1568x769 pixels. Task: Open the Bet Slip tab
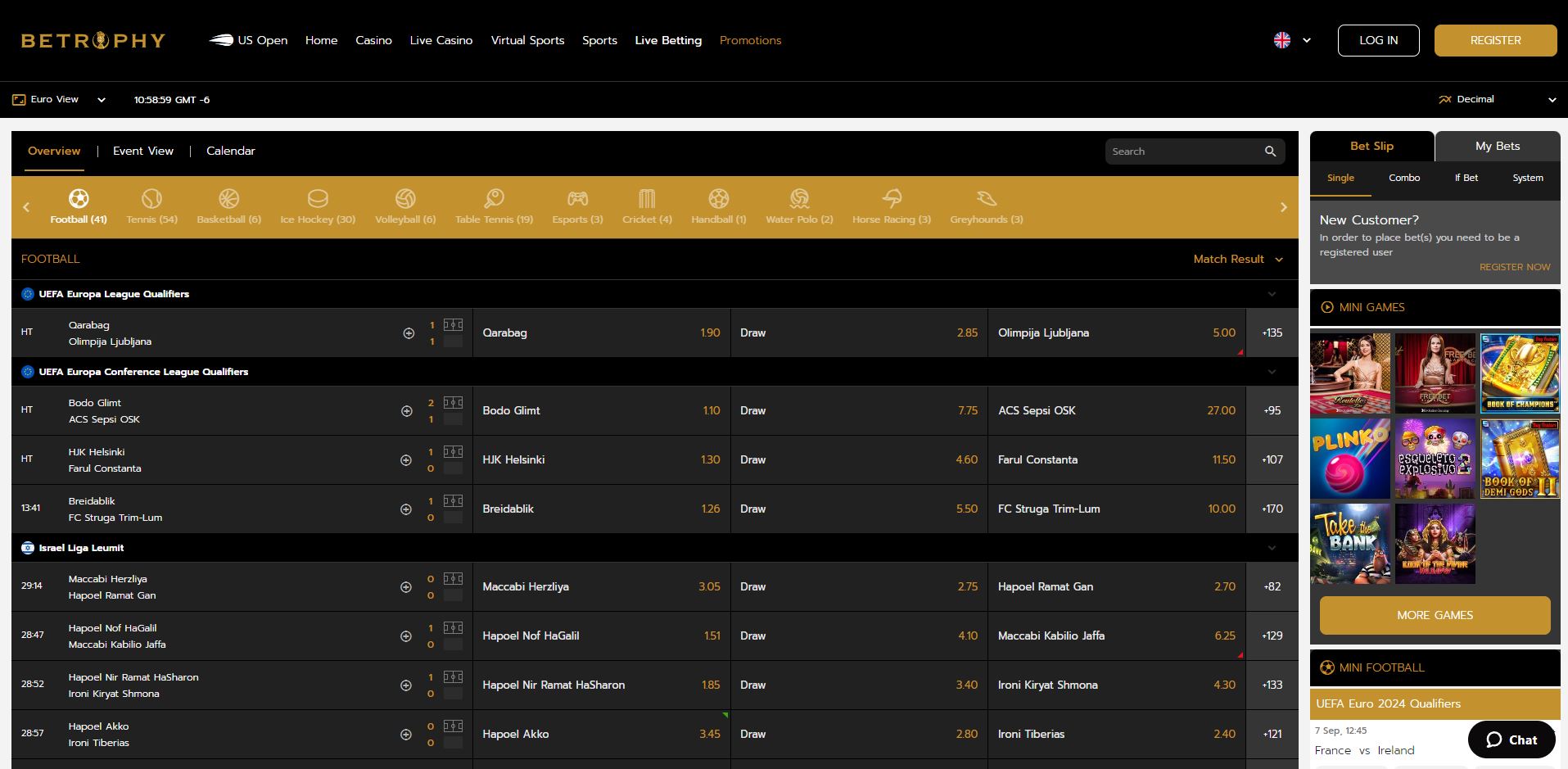1371,146
